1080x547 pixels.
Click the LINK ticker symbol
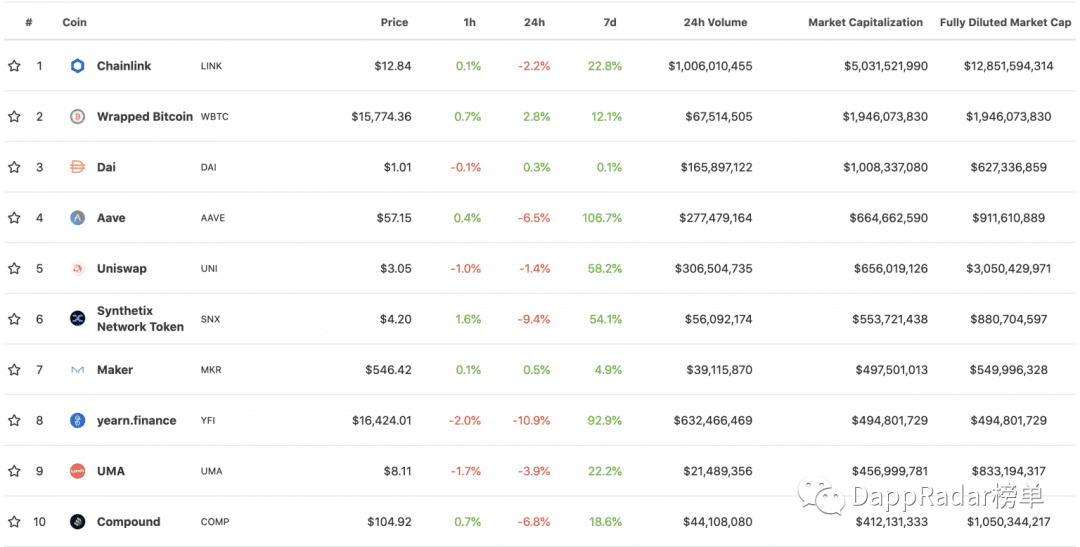click(x=211, y=66)
